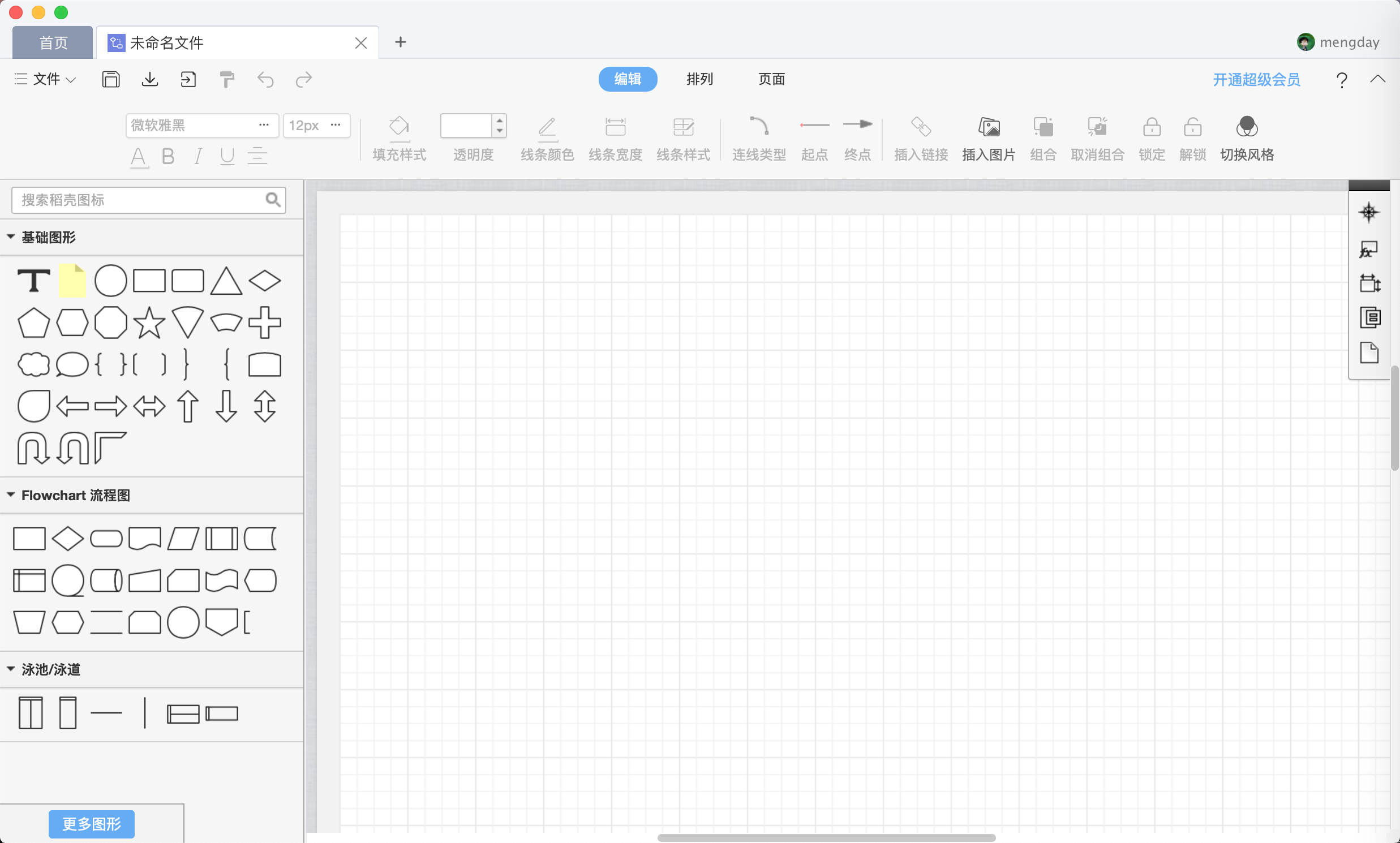This screenshot has width=1400, height=843.
Task: Select the star shape in basic shapes
Action: [149, 323]
